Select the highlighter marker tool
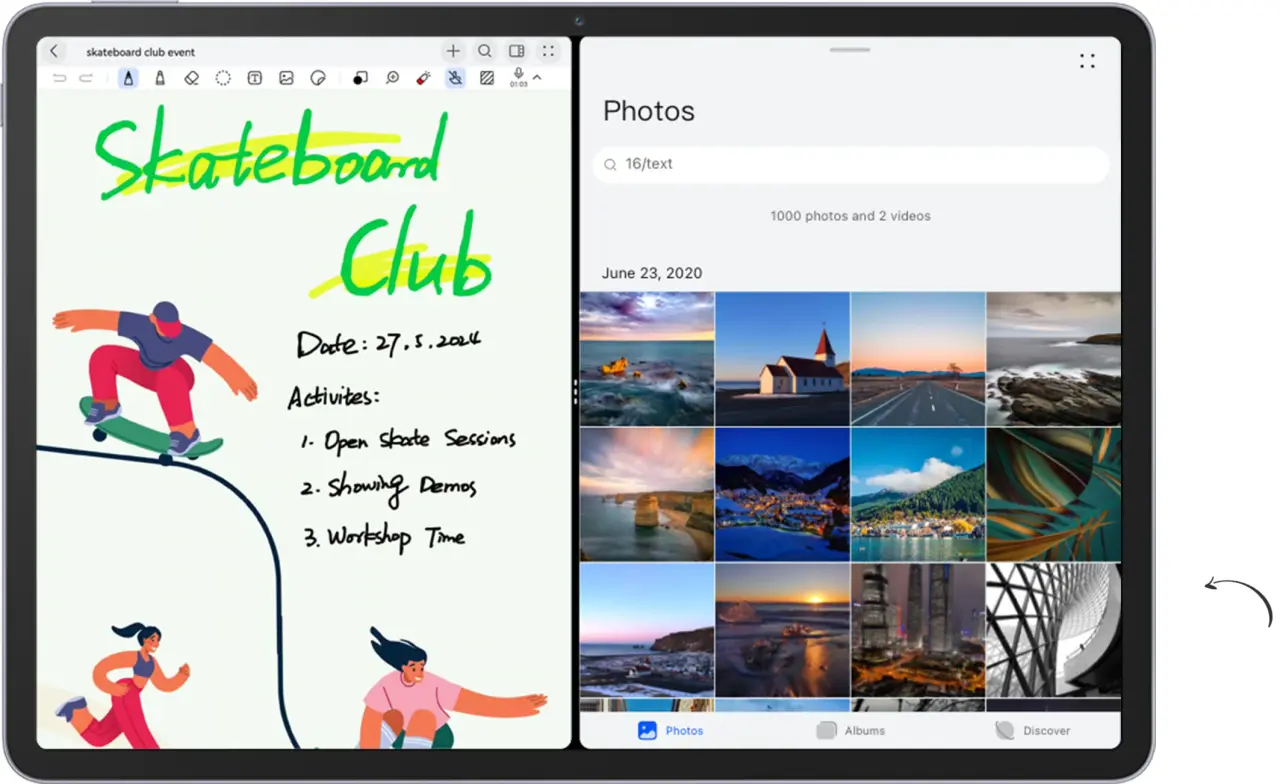 click(x=160, y=78)
